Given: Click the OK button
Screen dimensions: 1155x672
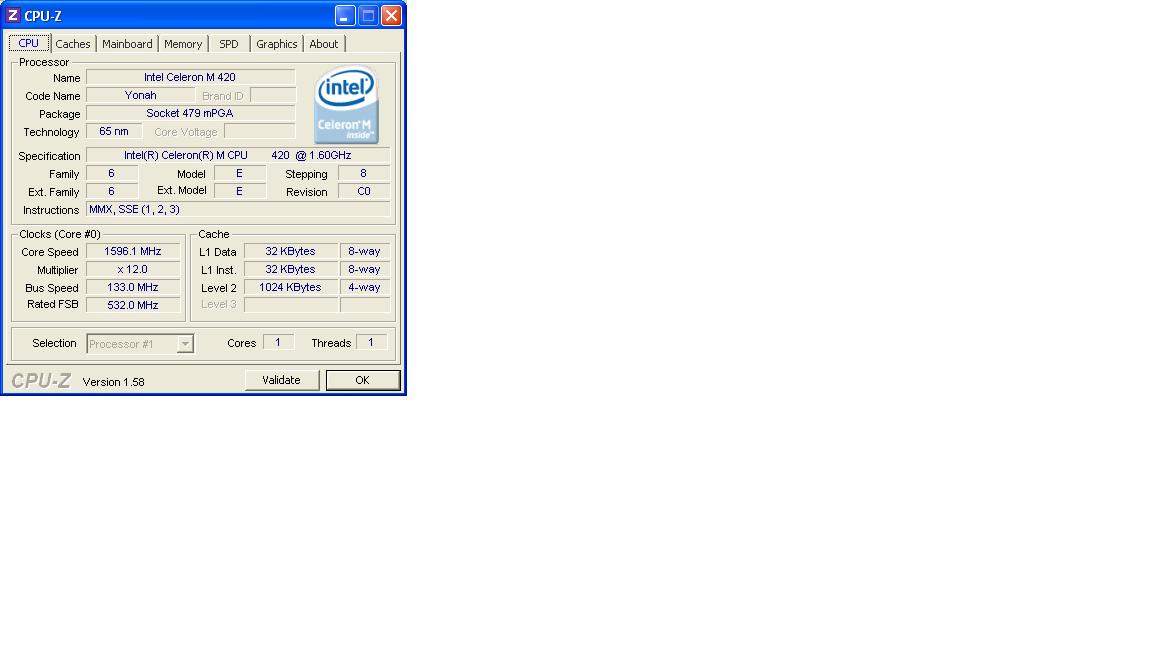Looking at the screenshot, I should pos(362,380).
